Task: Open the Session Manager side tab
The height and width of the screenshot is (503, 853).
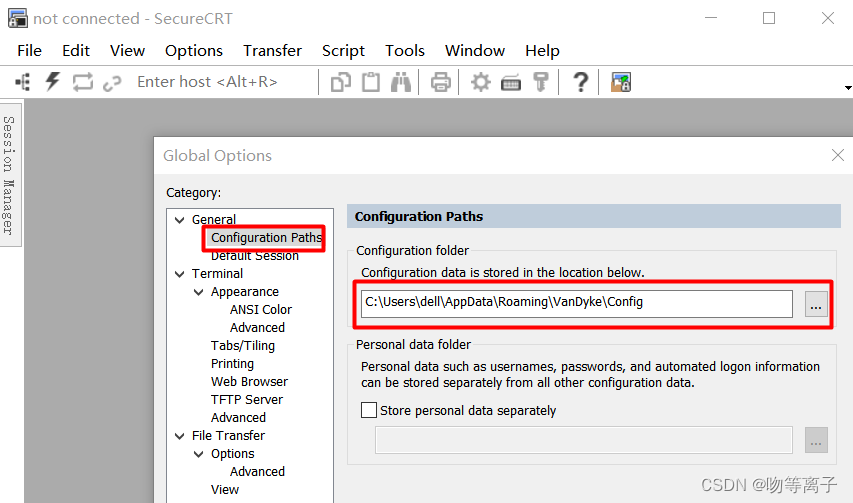Action: click(x=9, y=175)
